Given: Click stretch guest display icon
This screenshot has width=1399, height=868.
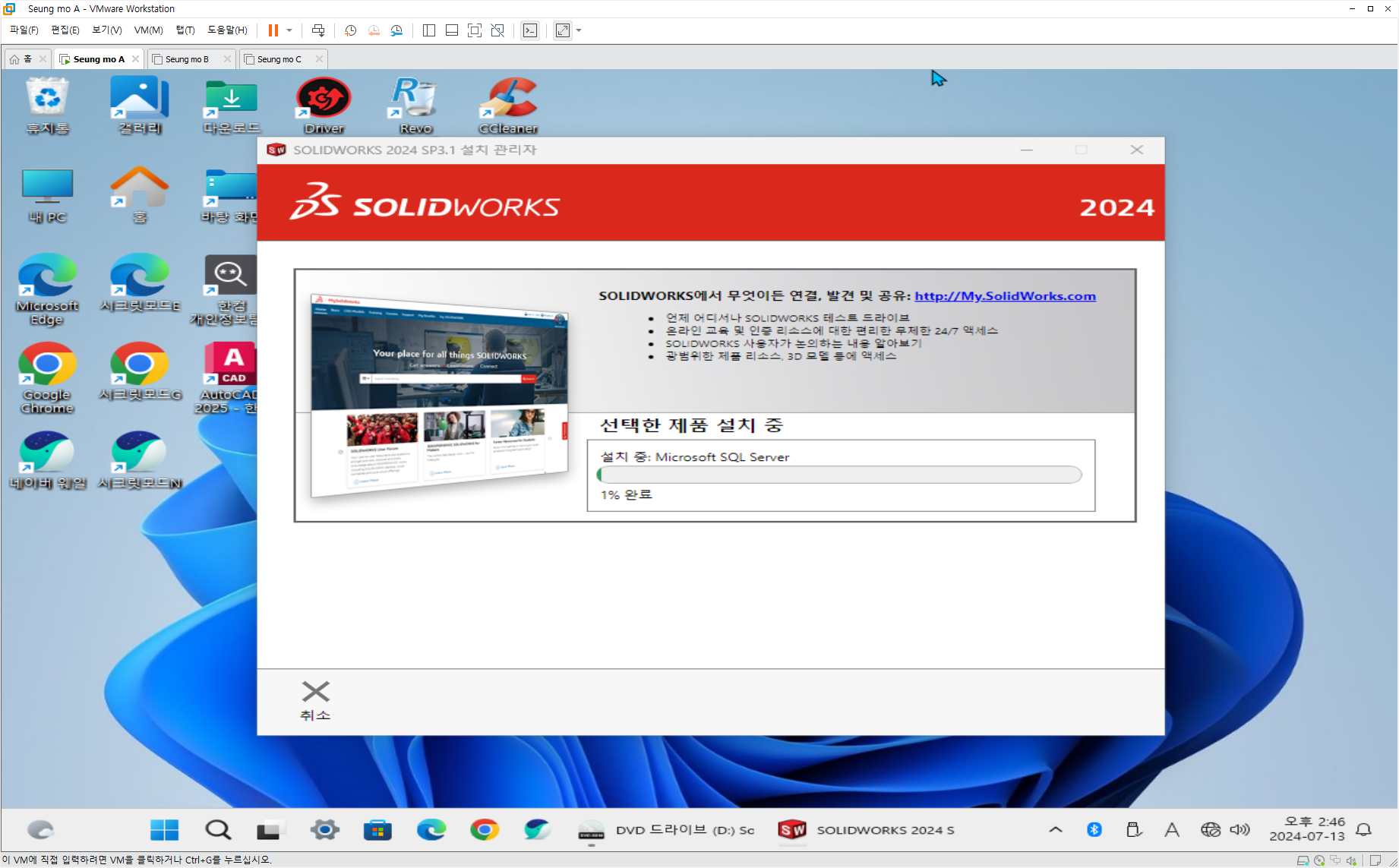Looking at the screenshot, I should coord(563,30).
